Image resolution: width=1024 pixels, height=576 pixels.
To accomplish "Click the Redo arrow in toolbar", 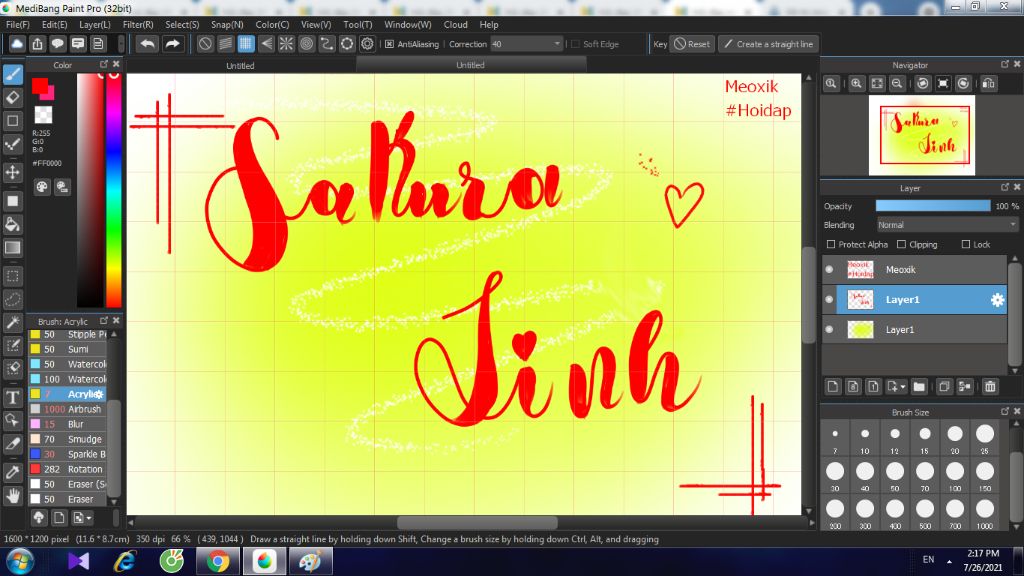I will click(172, 44).
